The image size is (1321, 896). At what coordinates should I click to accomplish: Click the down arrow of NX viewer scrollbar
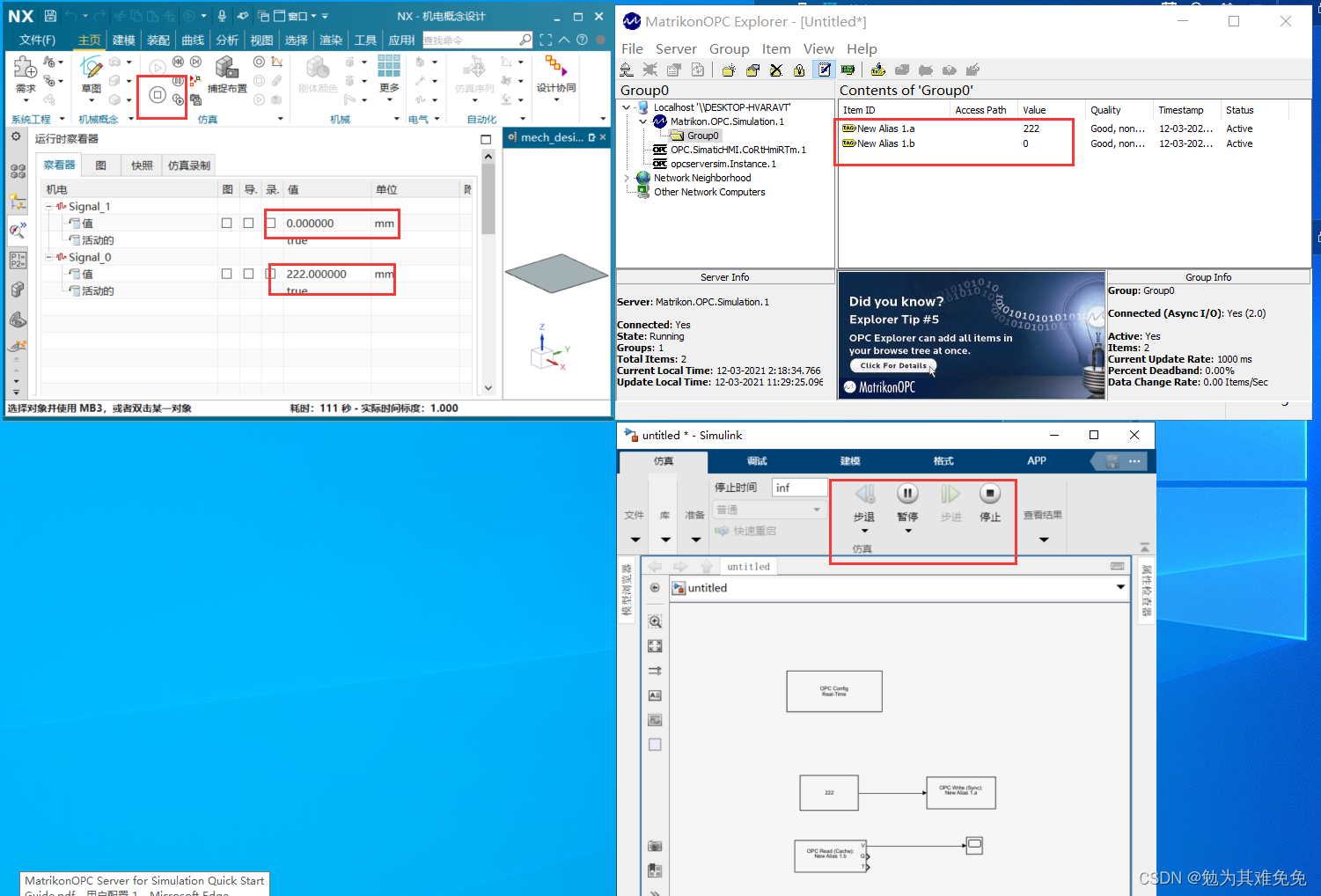click(x=488, y=388)
